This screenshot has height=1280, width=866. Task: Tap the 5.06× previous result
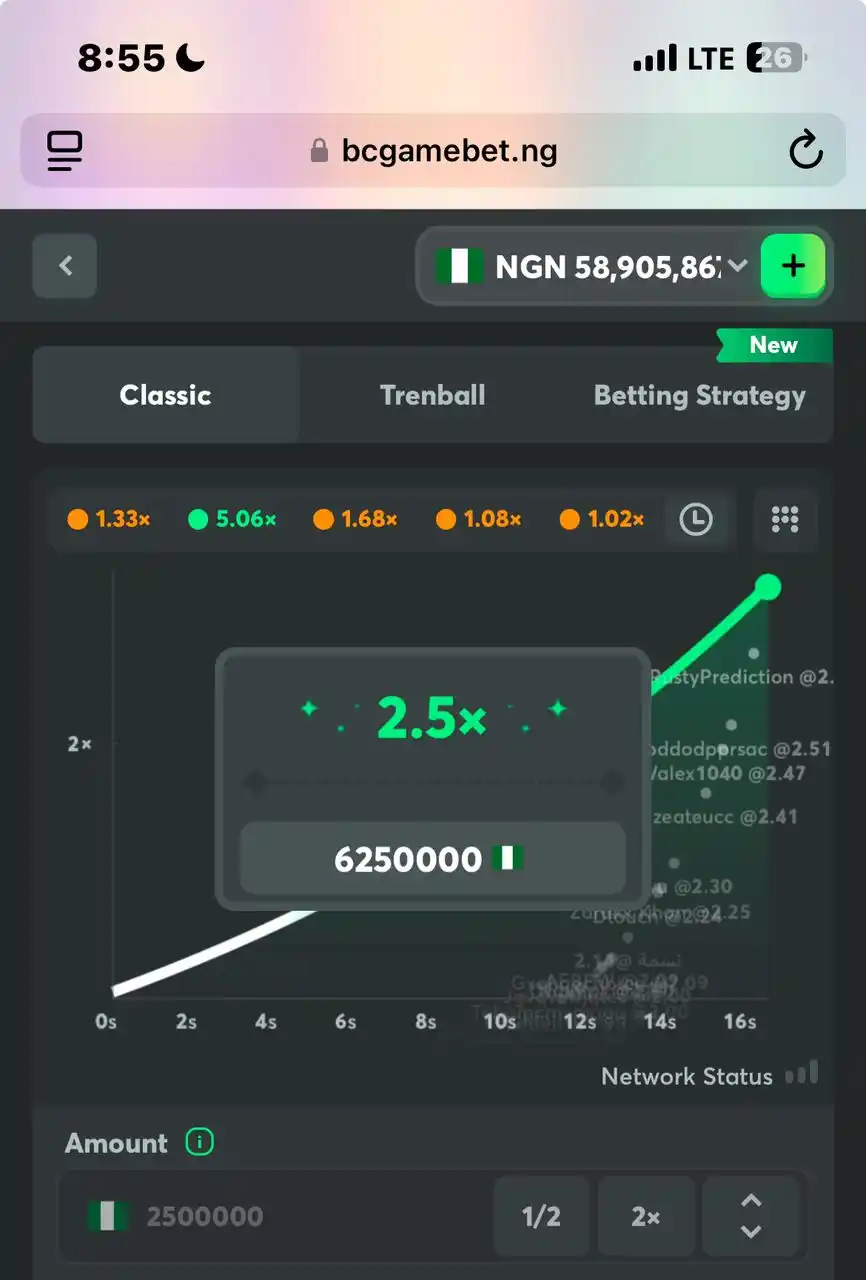pyautogui.click(x=232, y=519)
